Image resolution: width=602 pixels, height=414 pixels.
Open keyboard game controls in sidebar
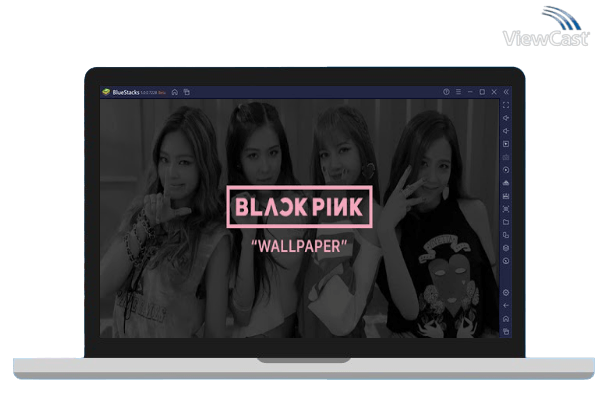click(506, 157)
